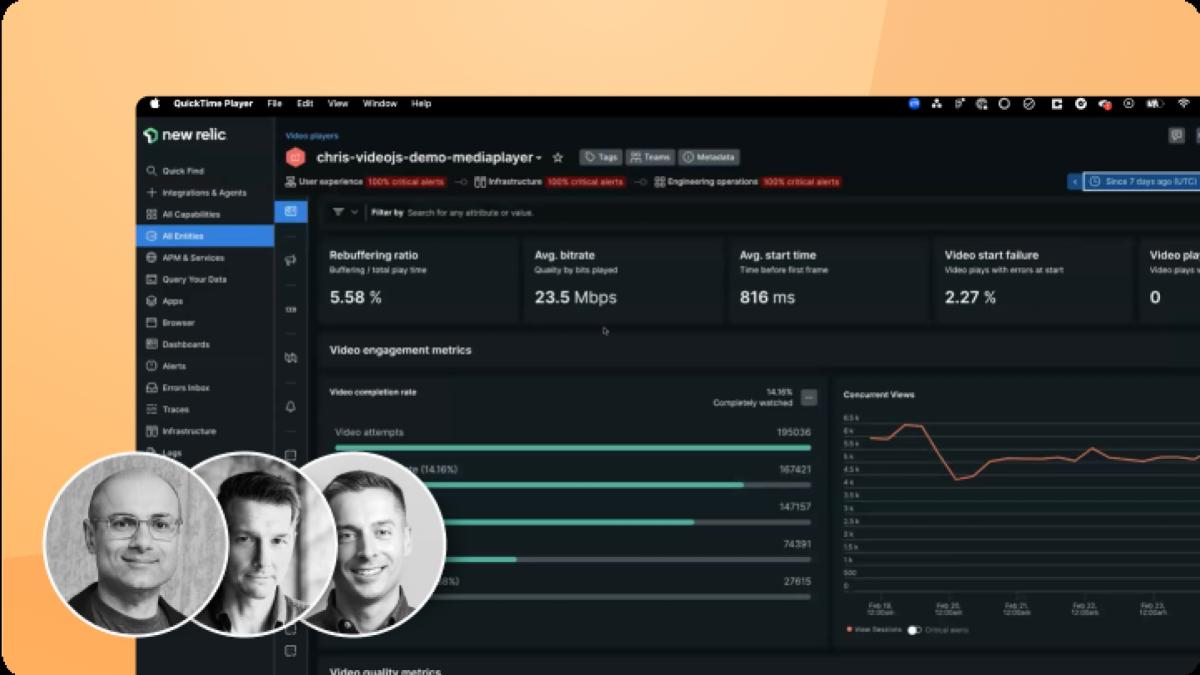Open Dashboards in sidebar

coord(178,344)
